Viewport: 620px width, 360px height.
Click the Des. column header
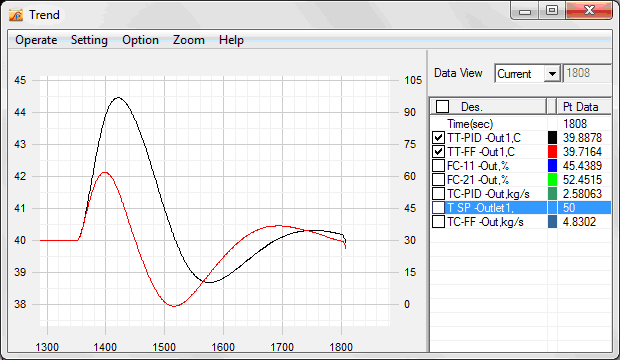488,106
